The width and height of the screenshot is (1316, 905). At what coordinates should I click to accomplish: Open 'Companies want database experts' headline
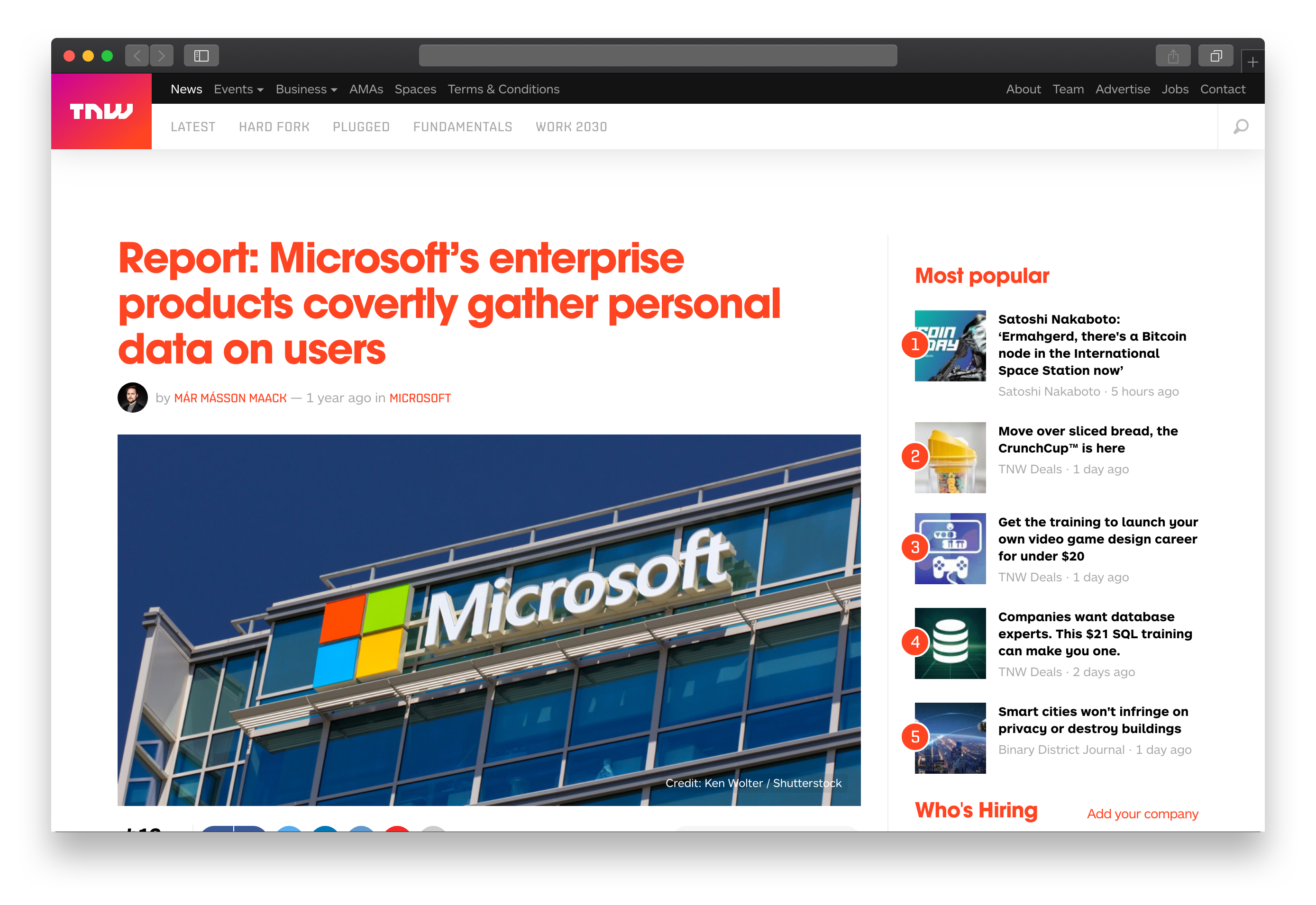pos(1096,633)
